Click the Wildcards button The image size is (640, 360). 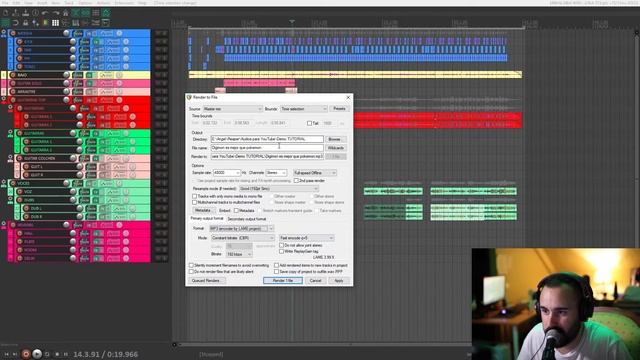[336, 148]
